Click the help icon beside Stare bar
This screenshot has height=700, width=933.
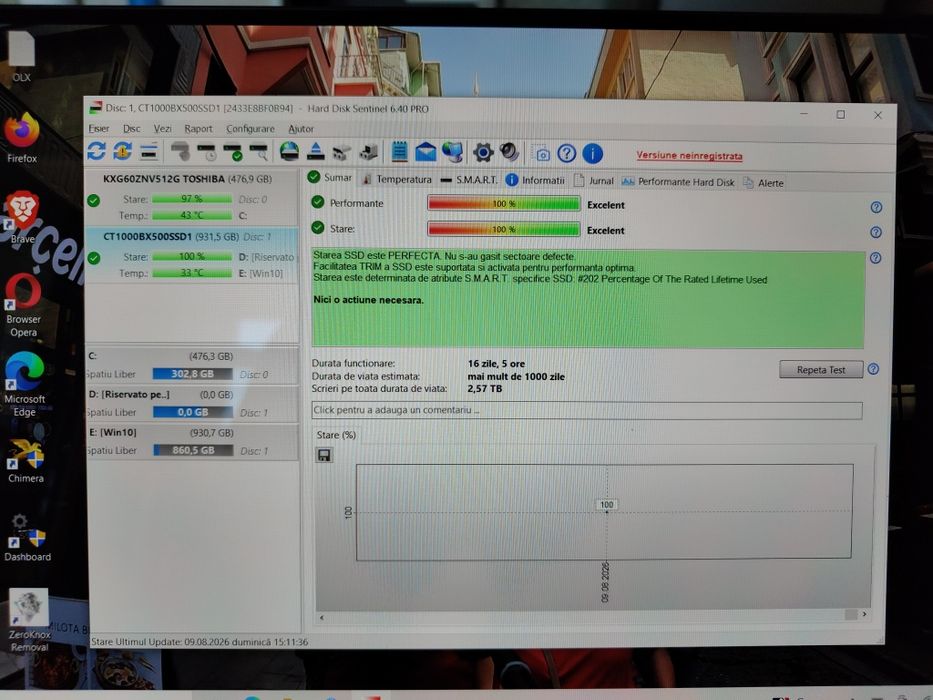pyautogui.click(x=876, y=232)
